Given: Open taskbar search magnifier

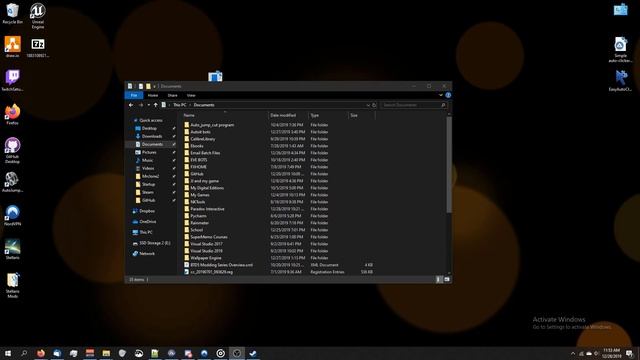Looking at the screenshot, I should tap(24, 353).
